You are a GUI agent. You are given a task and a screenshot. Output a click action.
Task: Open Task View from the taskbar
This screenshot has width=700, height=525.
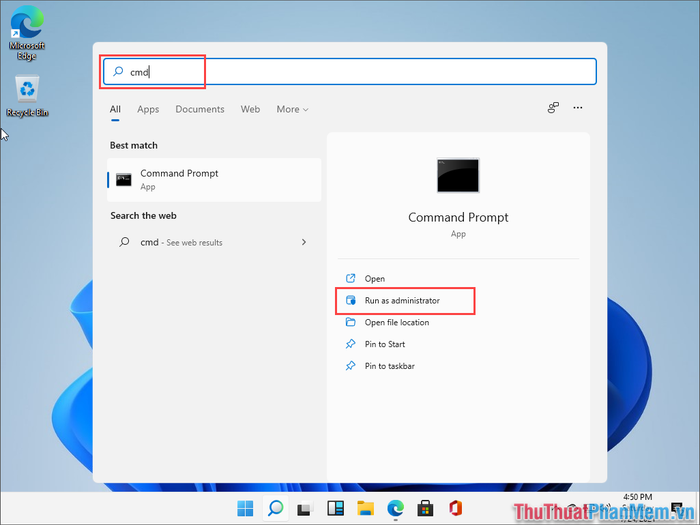[305, 508]
